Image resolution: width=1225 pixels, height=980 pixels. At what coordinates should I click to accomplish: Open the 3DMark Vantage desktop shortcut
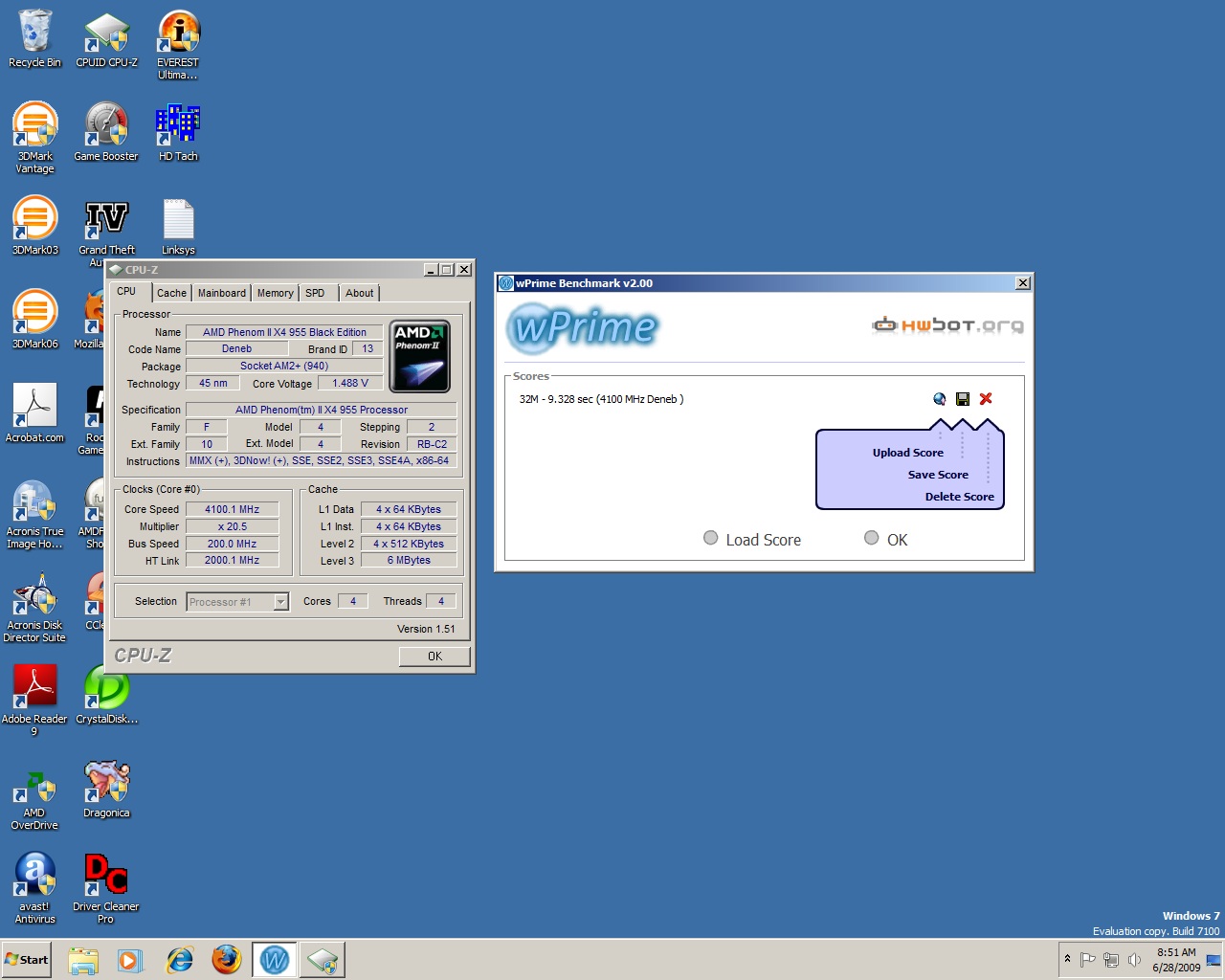34,137
